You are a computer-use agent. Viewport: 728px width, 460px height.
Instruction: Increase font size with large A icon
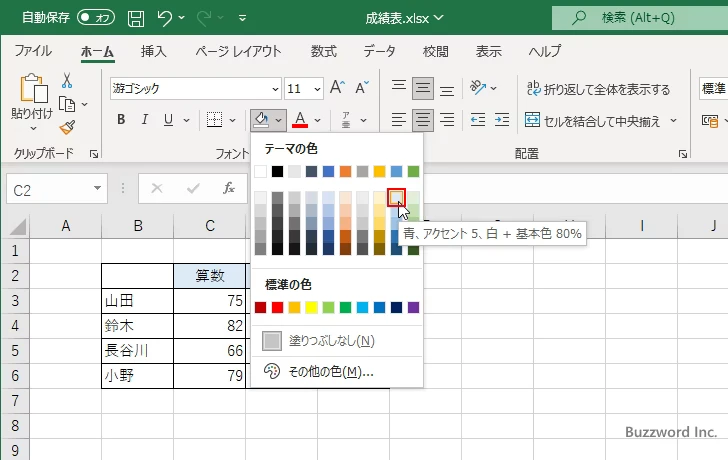tap(338, 87)
